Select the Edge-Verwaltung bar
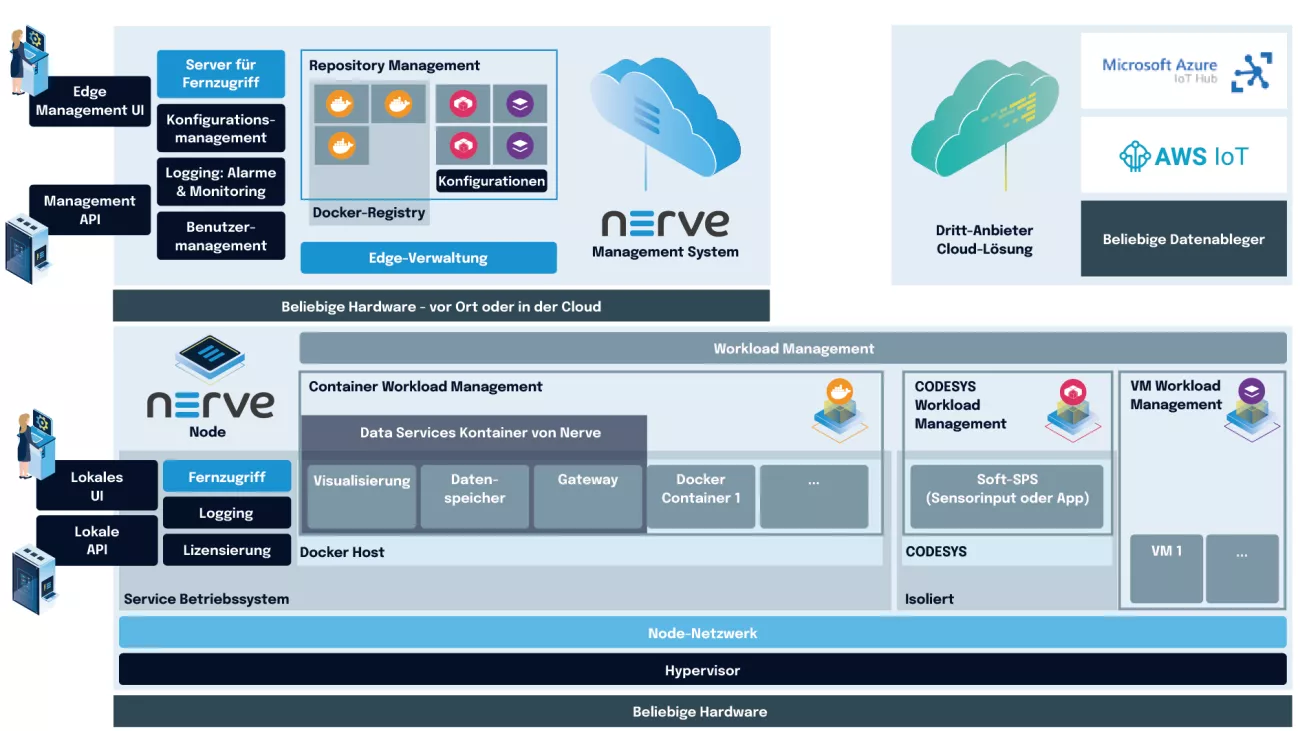This screenshot has width=1300, height=731. (x=428, y=258)
